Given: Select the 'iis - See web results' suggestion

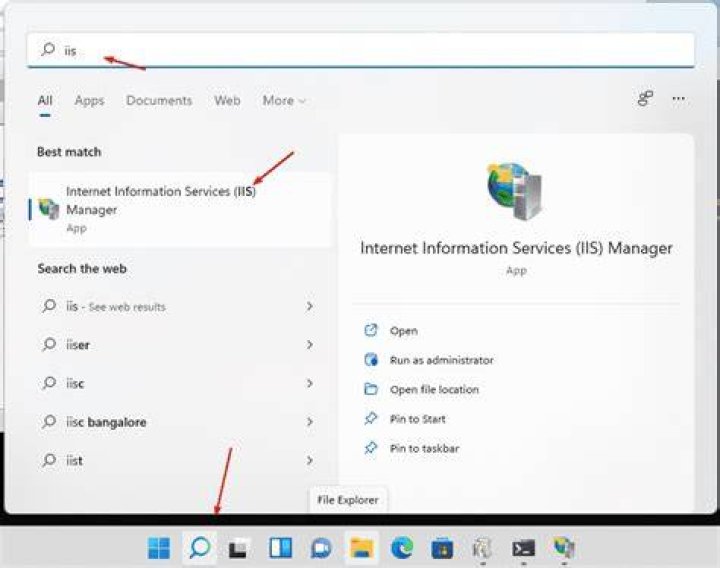Looking at the screenshot, I should (178, 306).
